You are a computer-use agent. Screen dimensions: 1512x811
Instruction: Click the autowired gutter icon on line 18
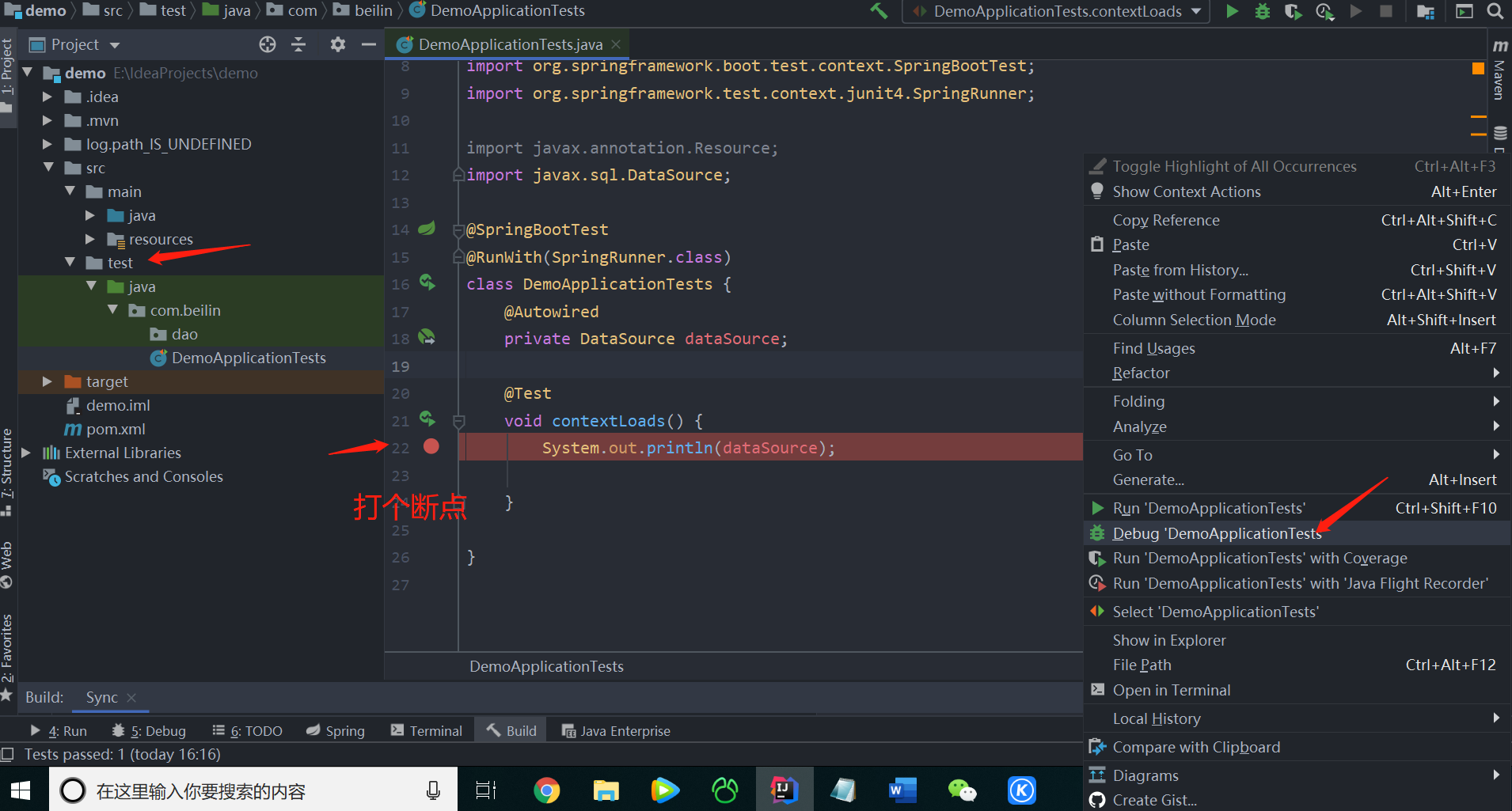pos(427,337)
